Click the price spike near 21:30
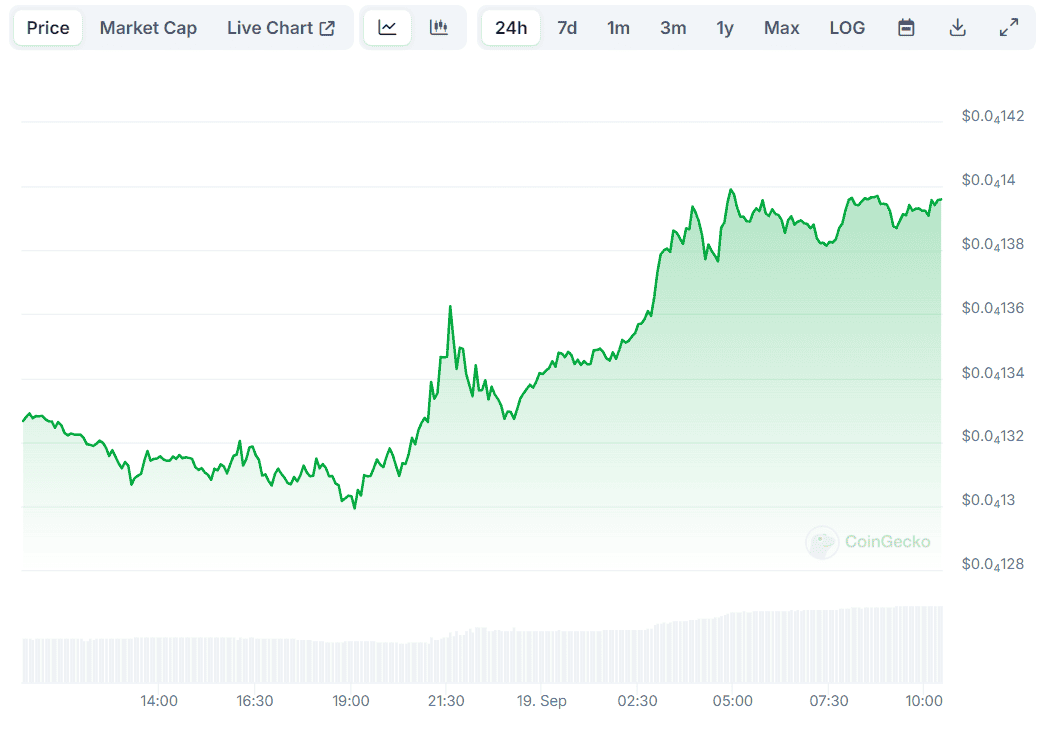1037x738 pixels. [x=450, y=307]
